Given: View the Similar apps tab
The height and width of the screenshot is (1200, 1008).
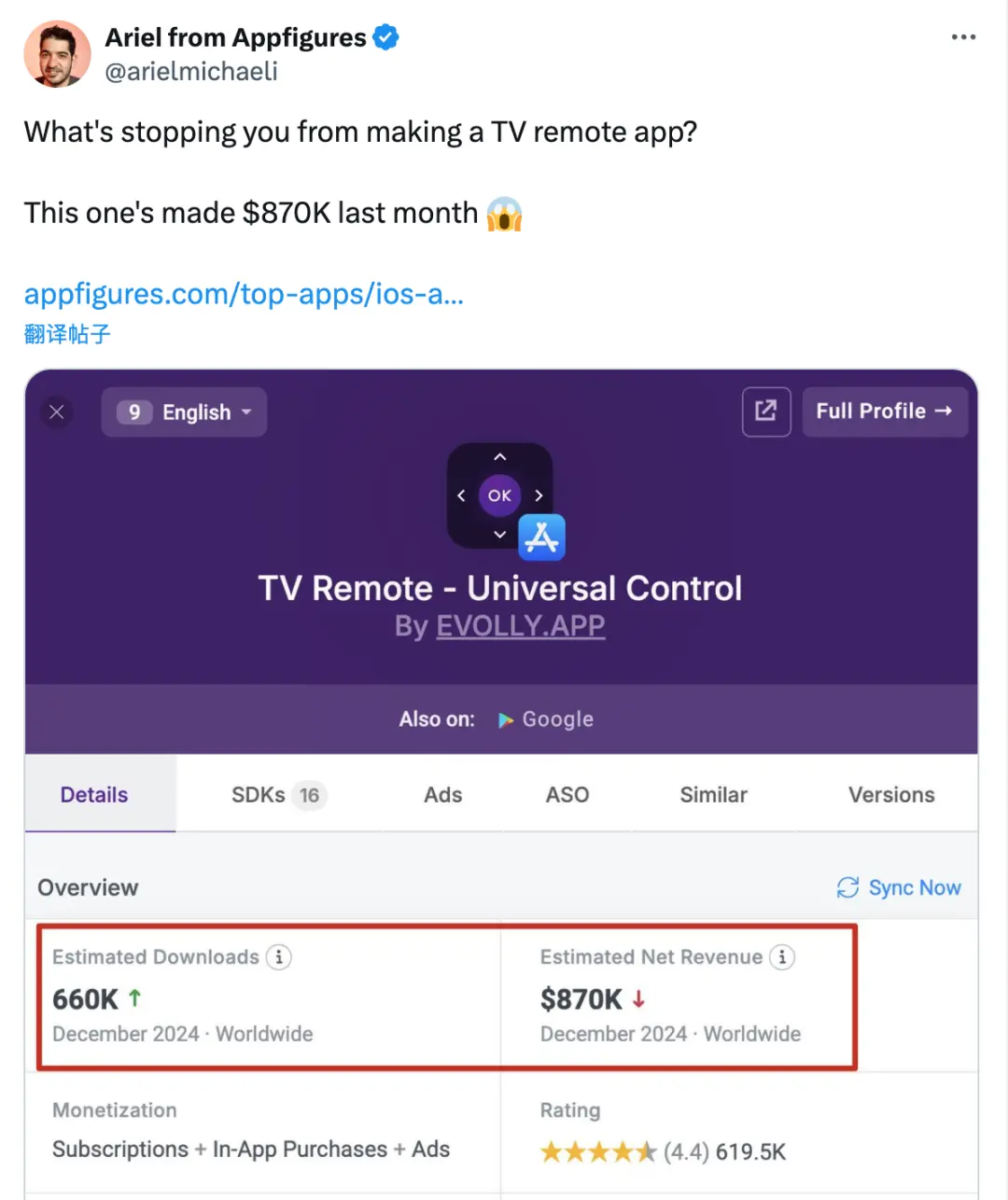Looking at the screenshot, I should (713, 795).
